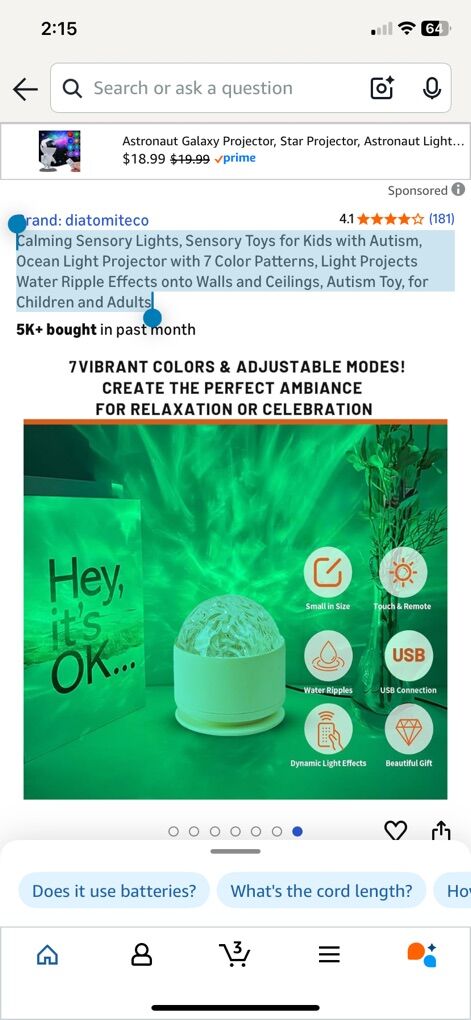The height and width of the screenshot is (1020, 471).
Task: View the 181 ratings link
Action: coord(442,219)
